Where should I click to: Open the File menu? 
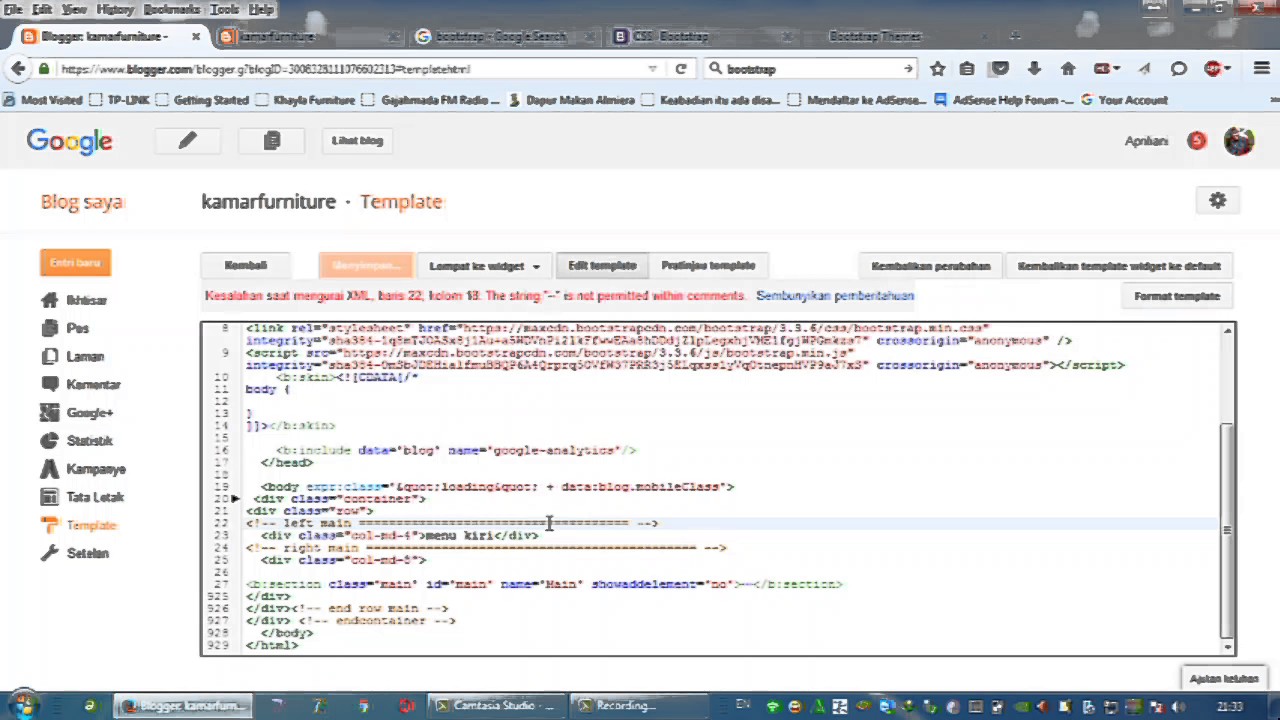pos(14,9)
